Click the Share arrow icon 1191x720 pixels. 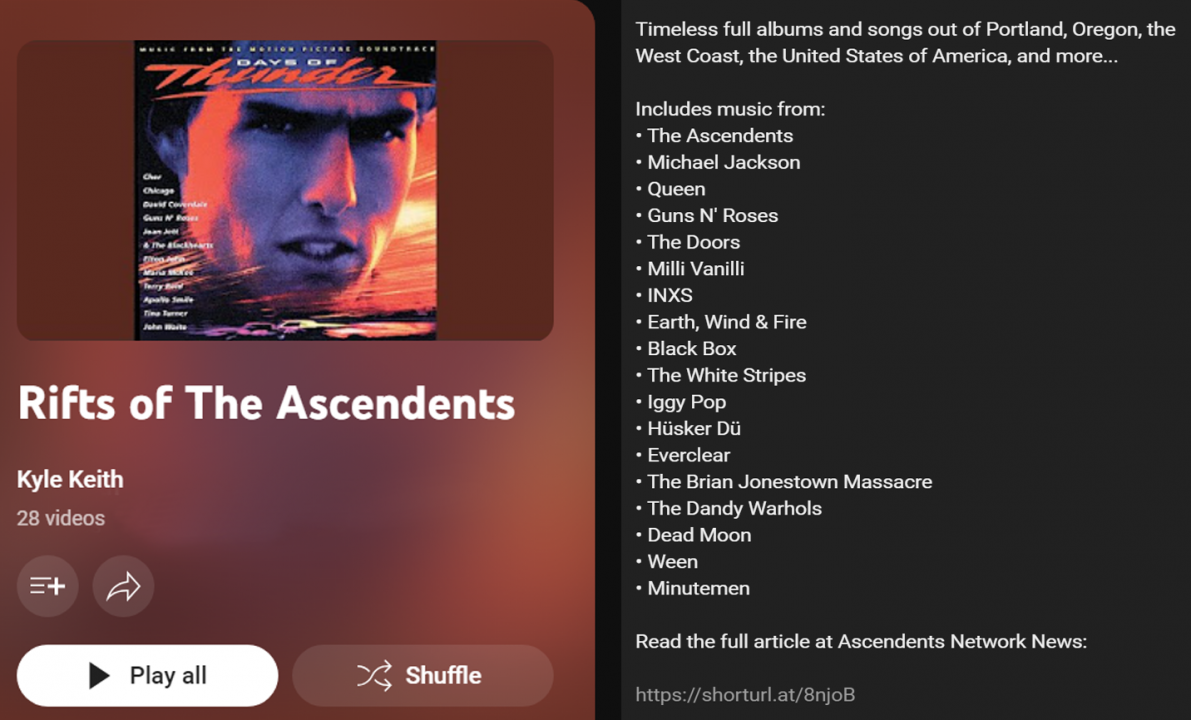coord(123,586)
